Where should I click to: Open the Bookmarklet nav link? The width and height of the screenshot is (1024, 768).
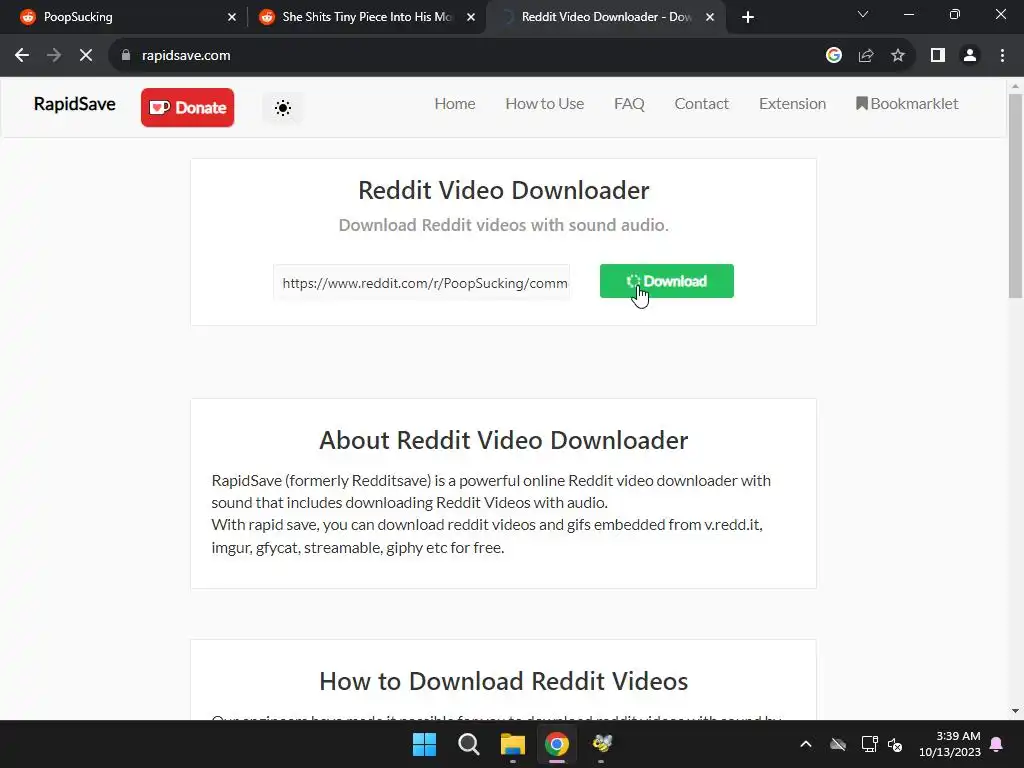907,104
